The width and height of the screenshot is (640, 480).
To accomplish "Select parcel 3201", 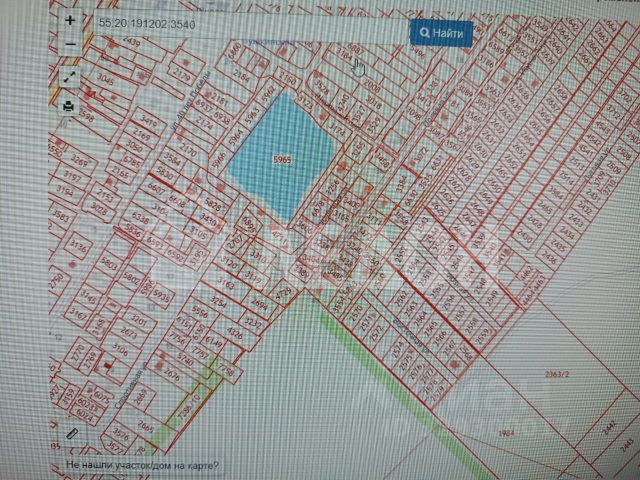I will [138, 320].
